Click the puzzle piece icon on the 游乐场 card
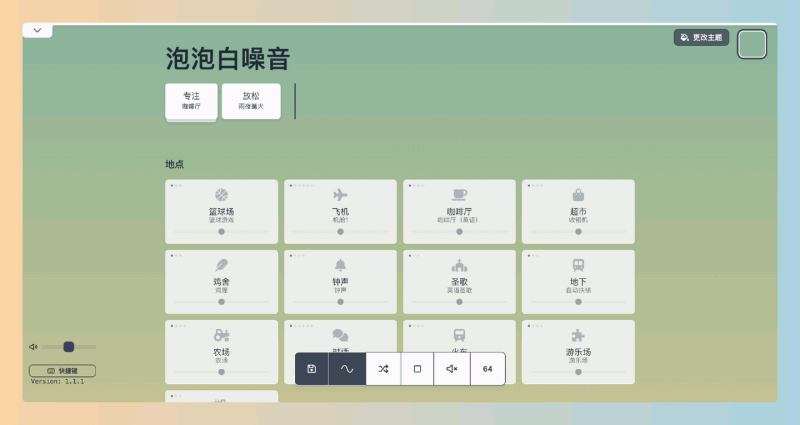 [578, 335]
